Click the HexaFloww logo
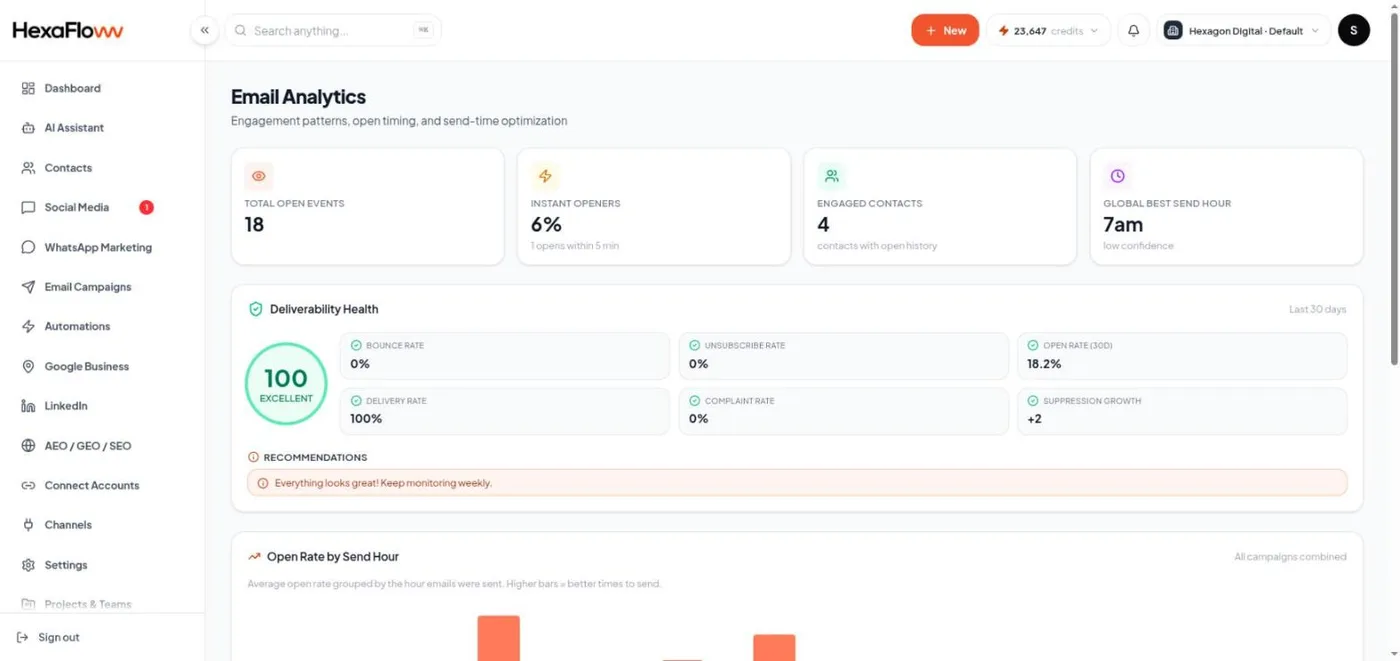Image resolution: width=1400 pixels, height=661 pixels. (x=68, y=31)
